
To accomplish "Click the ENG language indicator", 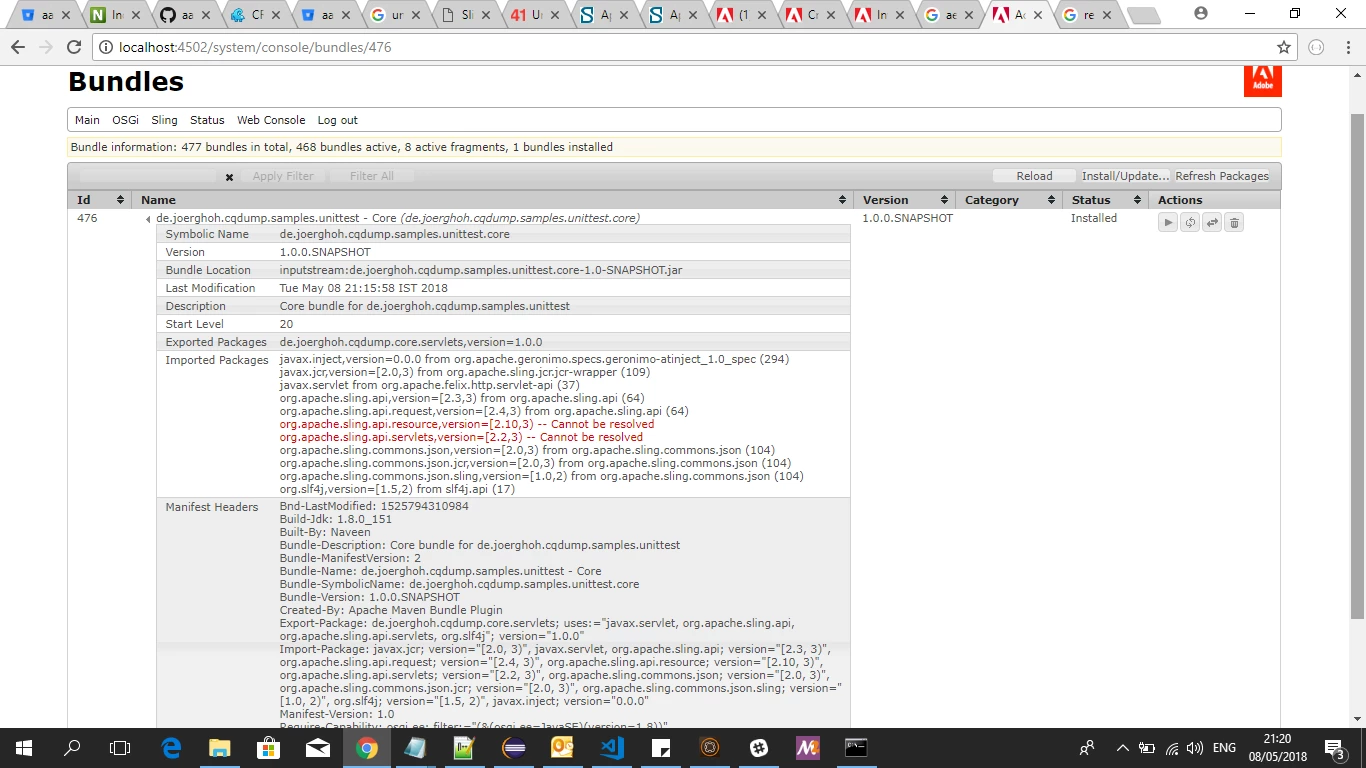I will click(1224, 748).
